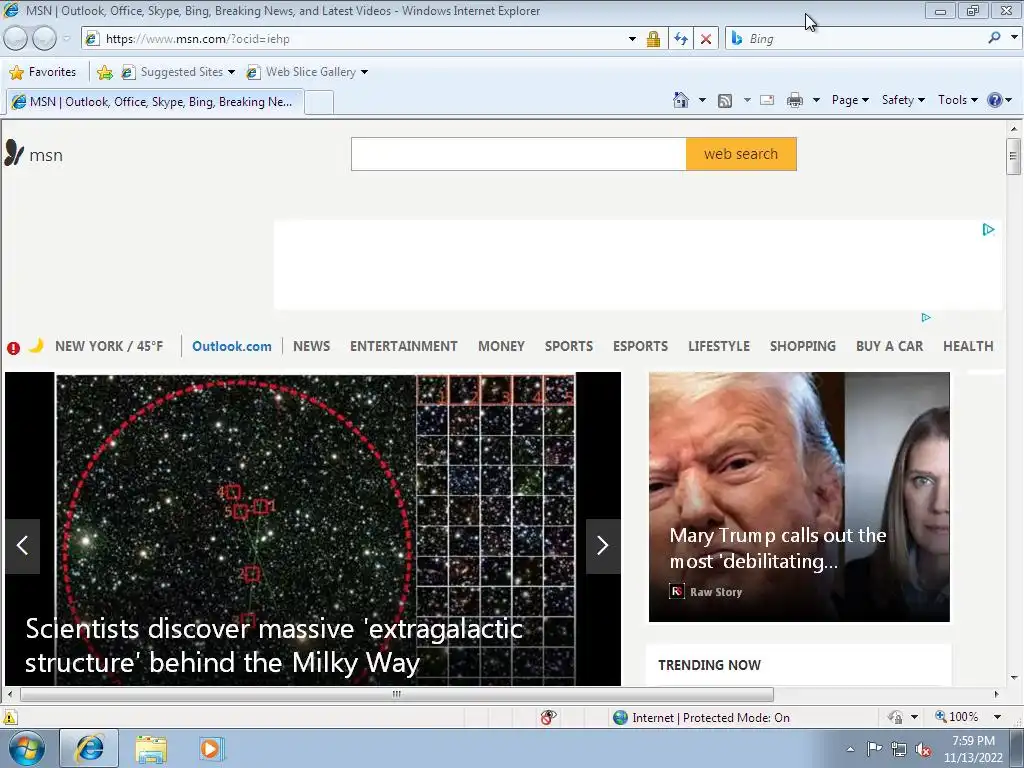Click the vertical scrollbar thumb
The height and width of the screenshot is (768, 1024).
[1013, 156]
